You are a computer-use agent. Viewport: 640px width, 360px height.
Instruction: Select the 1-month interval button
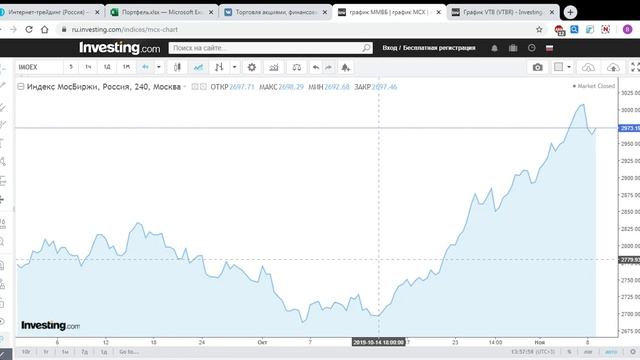click(x=127, y=67)
